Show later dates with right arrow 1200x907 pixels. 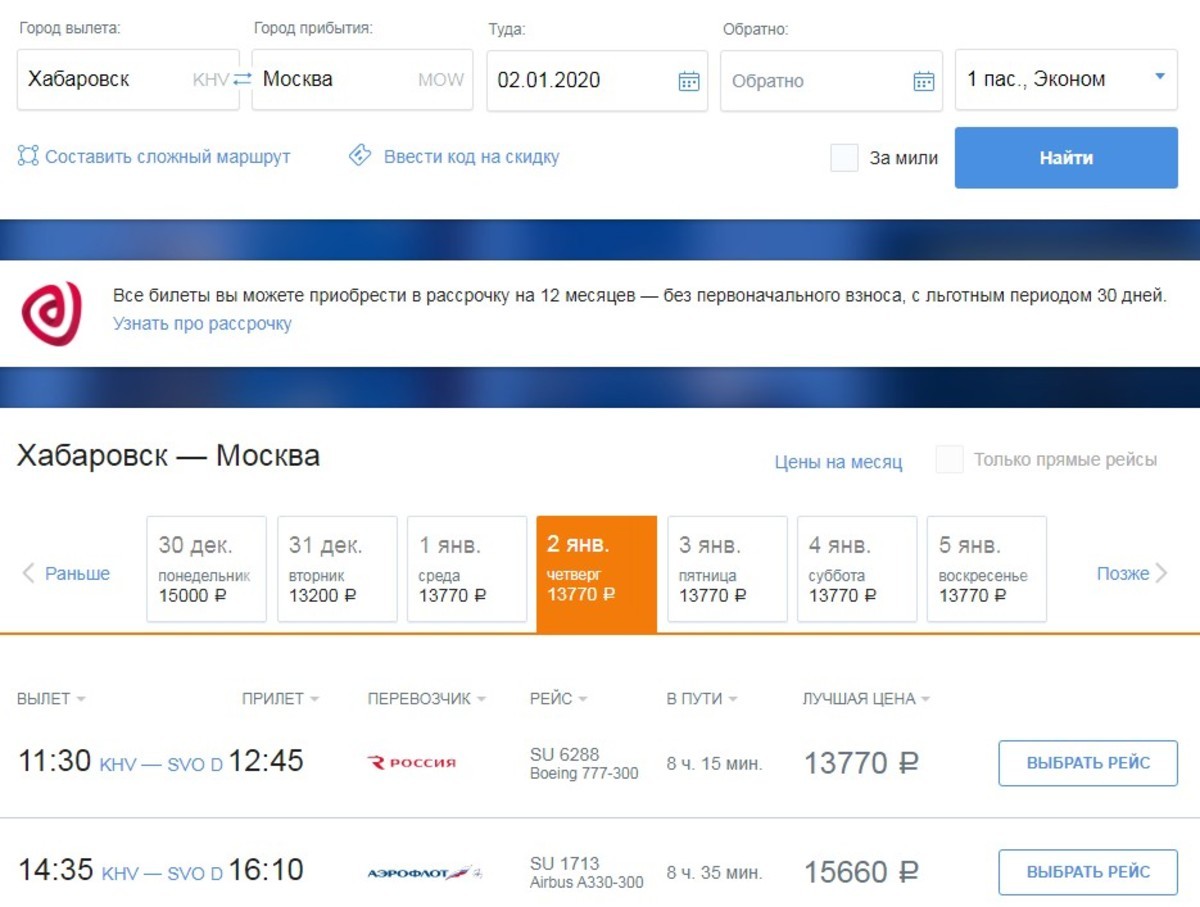1161,573
